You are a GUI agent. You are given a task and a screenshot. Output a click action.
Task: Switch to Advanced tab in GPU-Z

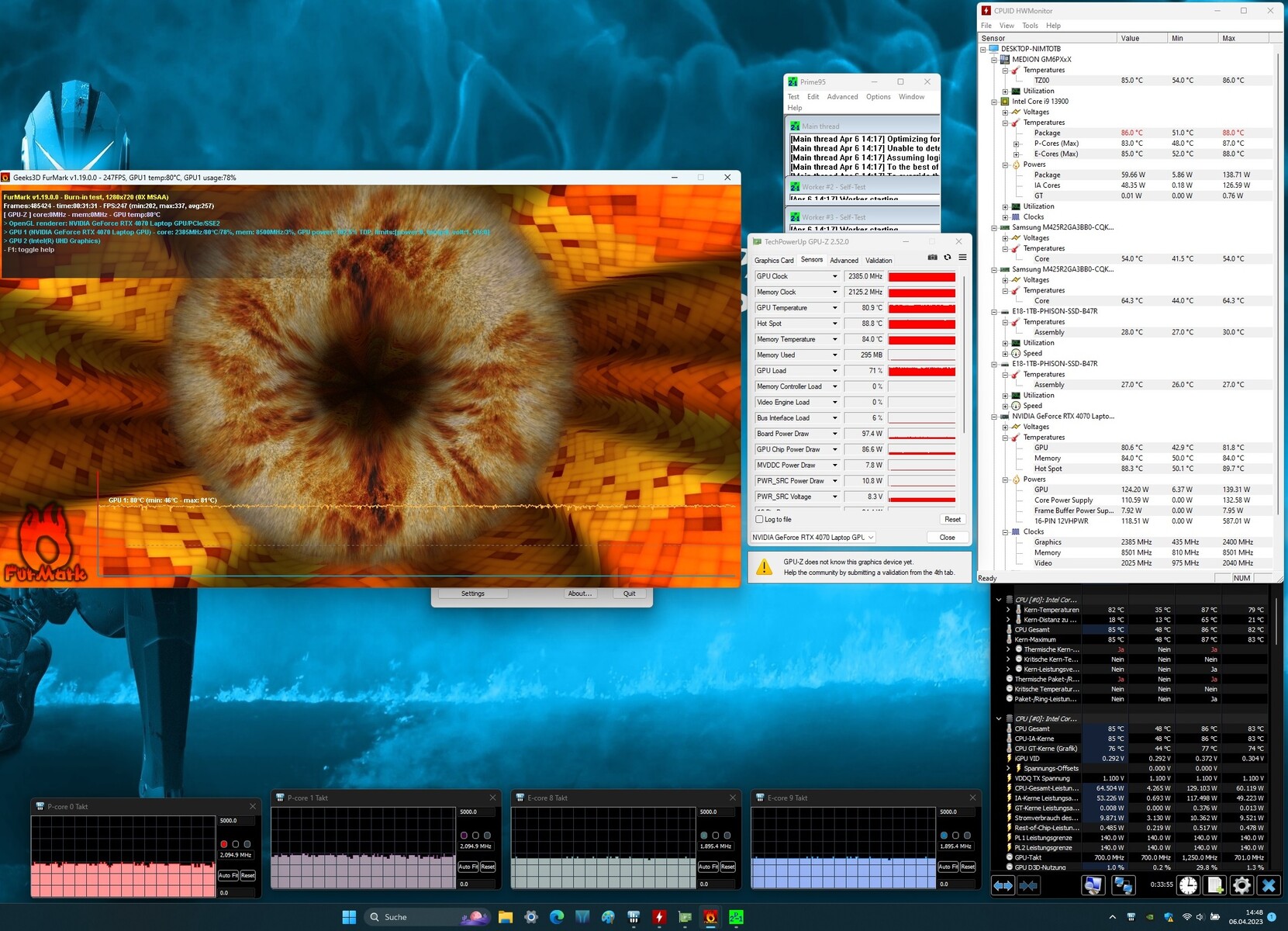844,261
